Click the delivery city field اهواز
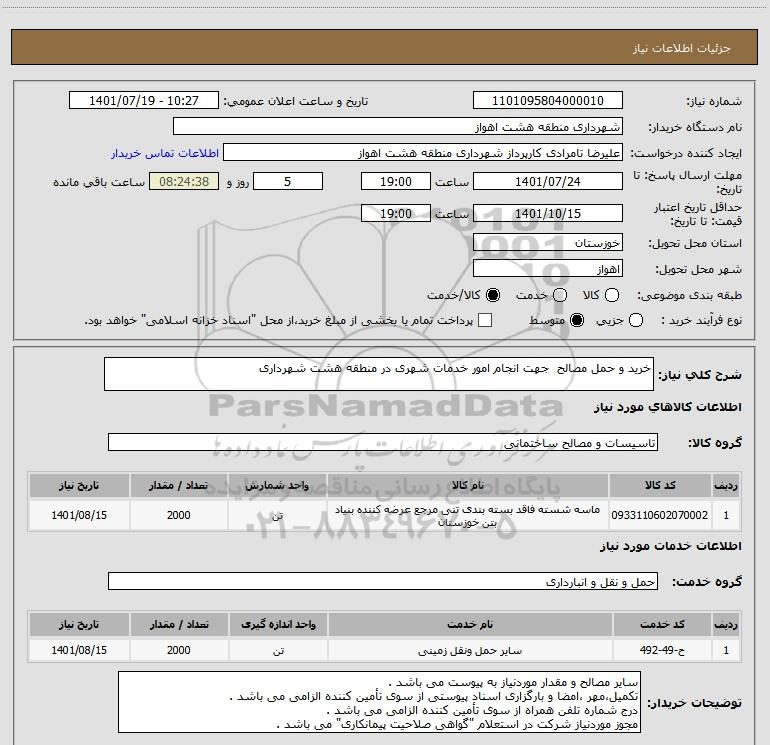This screenshot has height=745, width=770. (548, 268)
